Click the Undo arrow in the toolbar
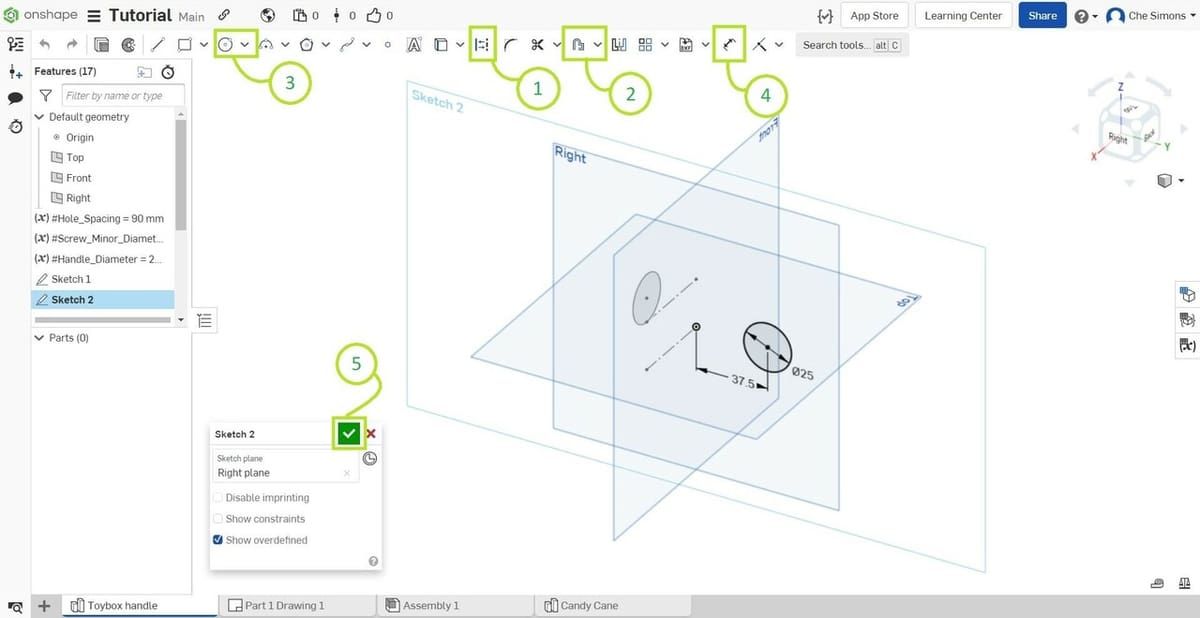The height and width of the screenshot is (618, 1200). point(44,44)
